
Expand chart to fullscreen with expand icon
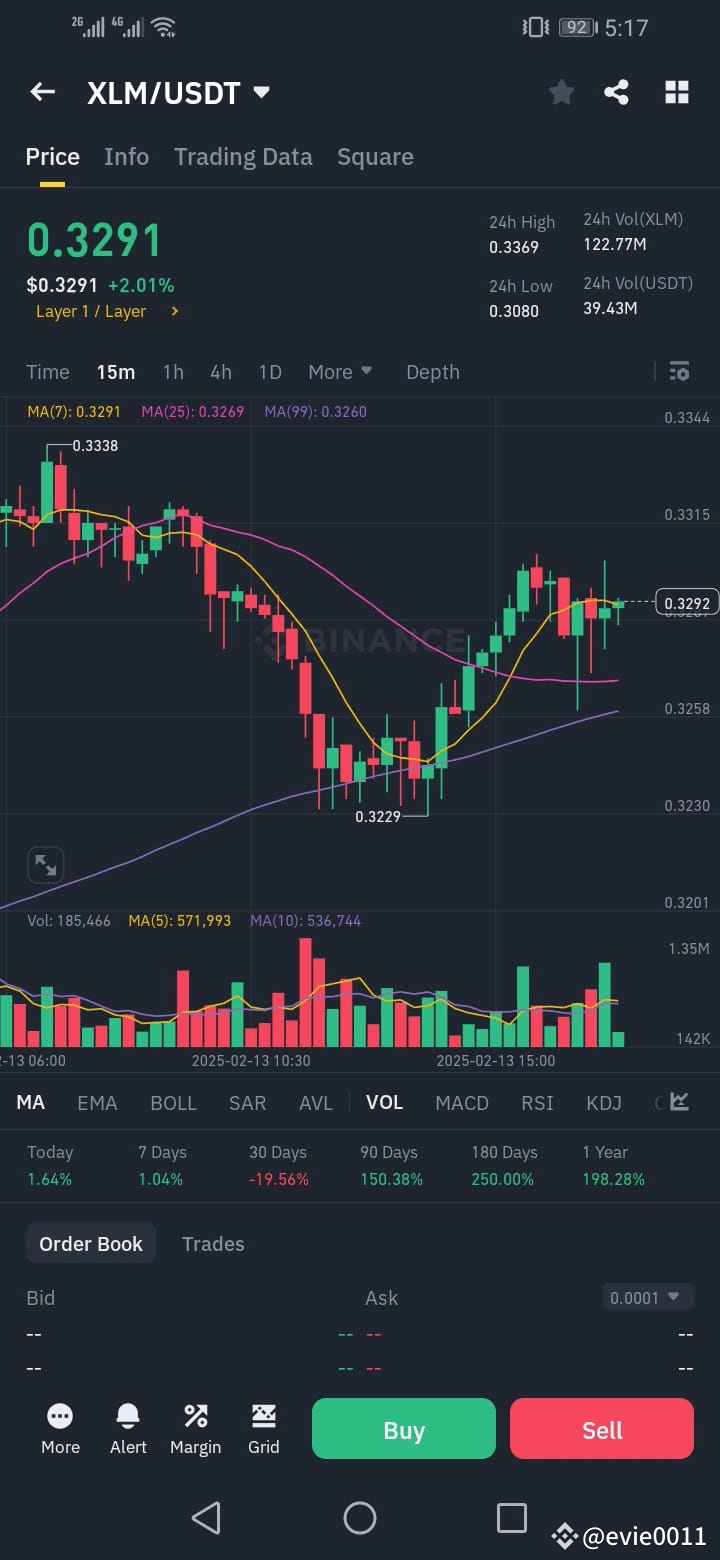pos(45,864)
